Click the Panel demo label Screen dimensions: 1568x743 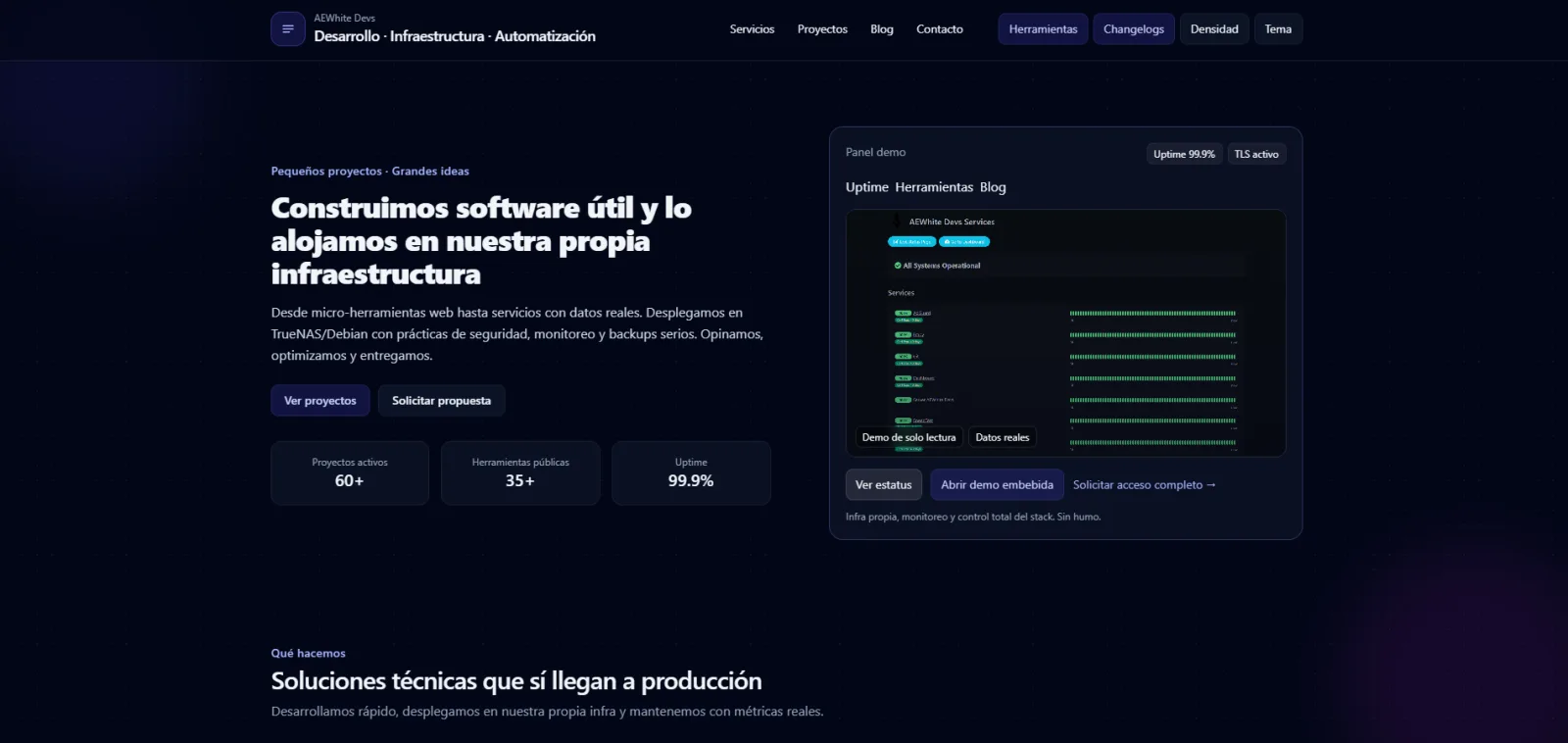(x=875, y=152)
